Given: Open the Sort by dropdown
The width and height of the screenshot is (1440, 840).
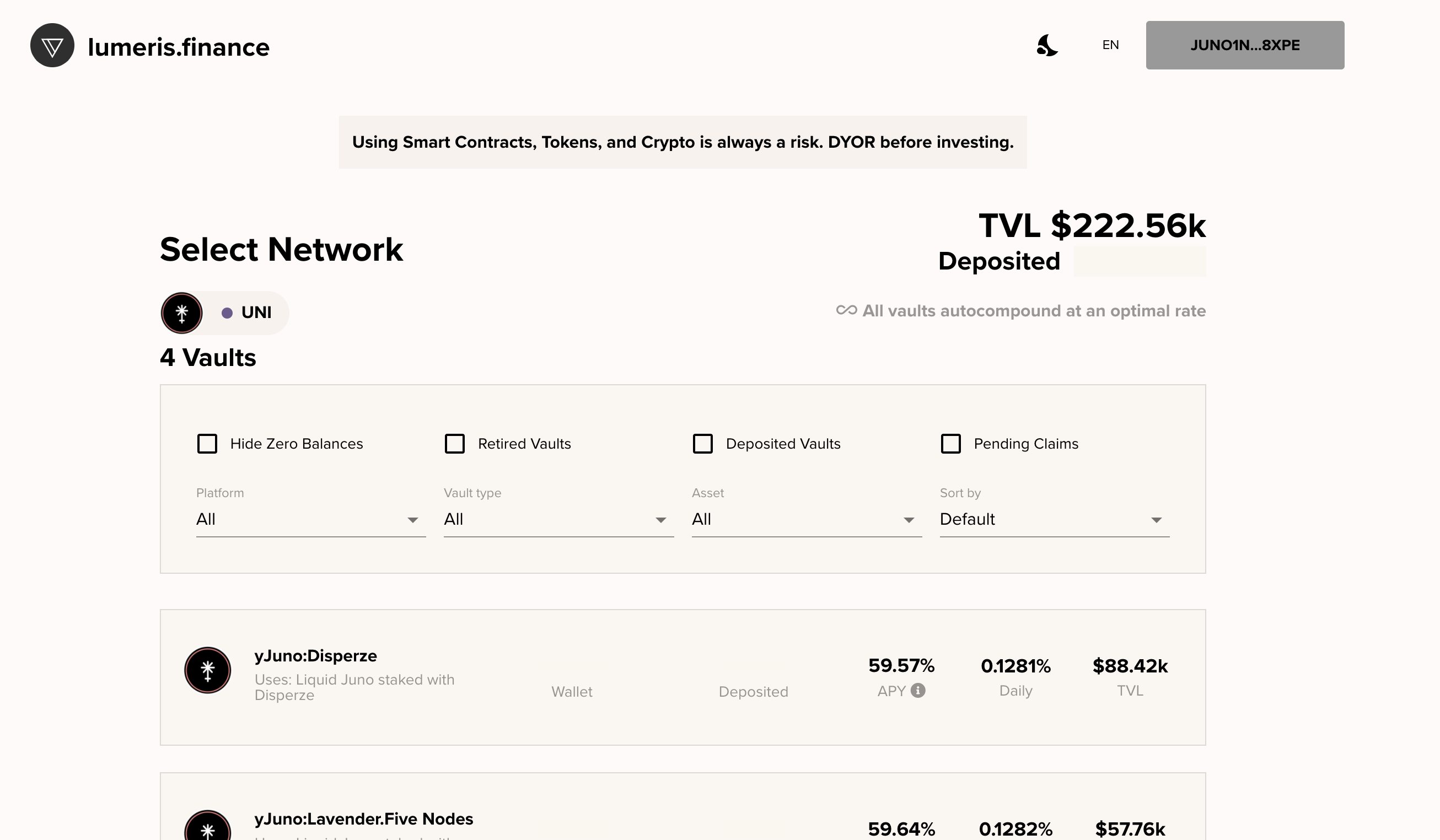Looking at the screenshot, I should click(x=1054, y=519).
